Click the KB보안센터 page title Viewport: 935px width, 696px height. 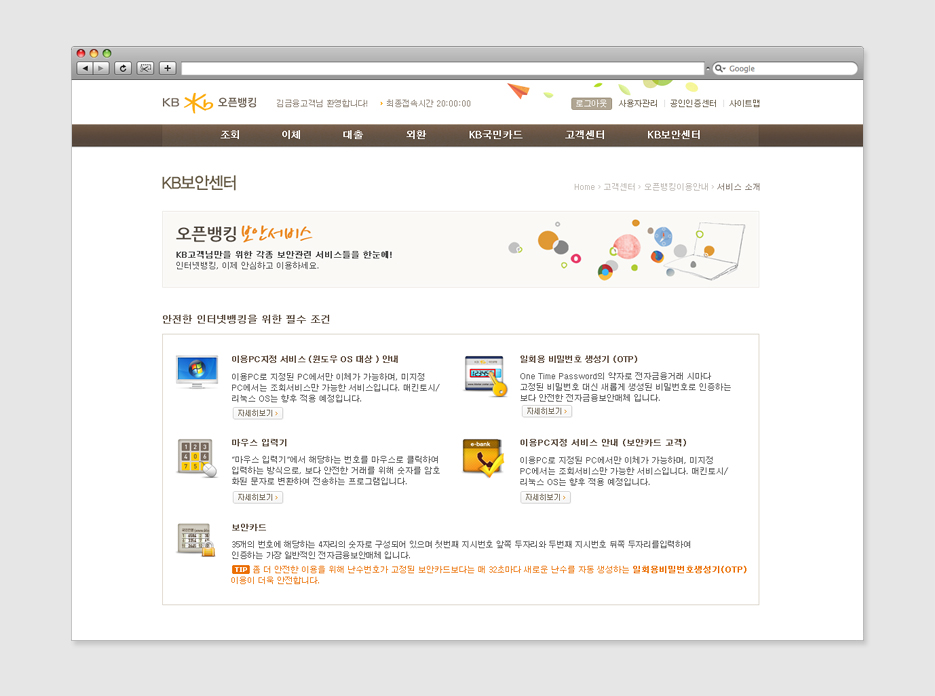[x=199, y=182]
